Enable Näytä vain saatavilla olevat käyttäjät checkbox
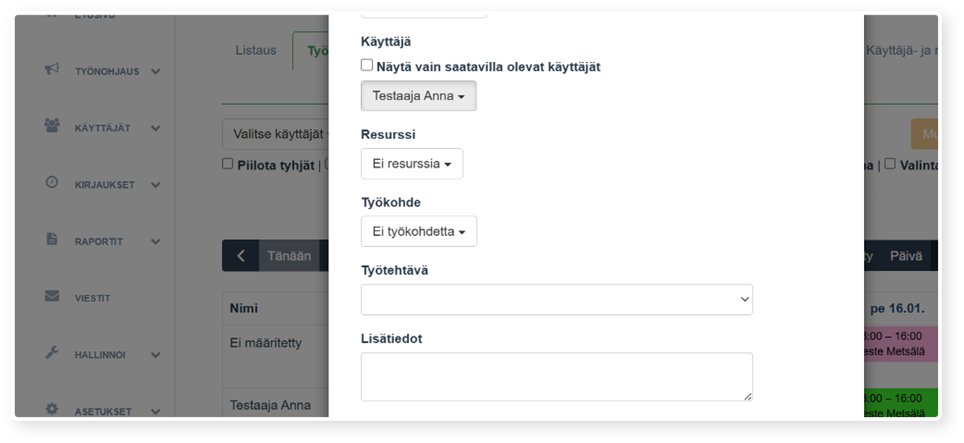The height and width of the screenshot is (443, 964). click(367, 65)
